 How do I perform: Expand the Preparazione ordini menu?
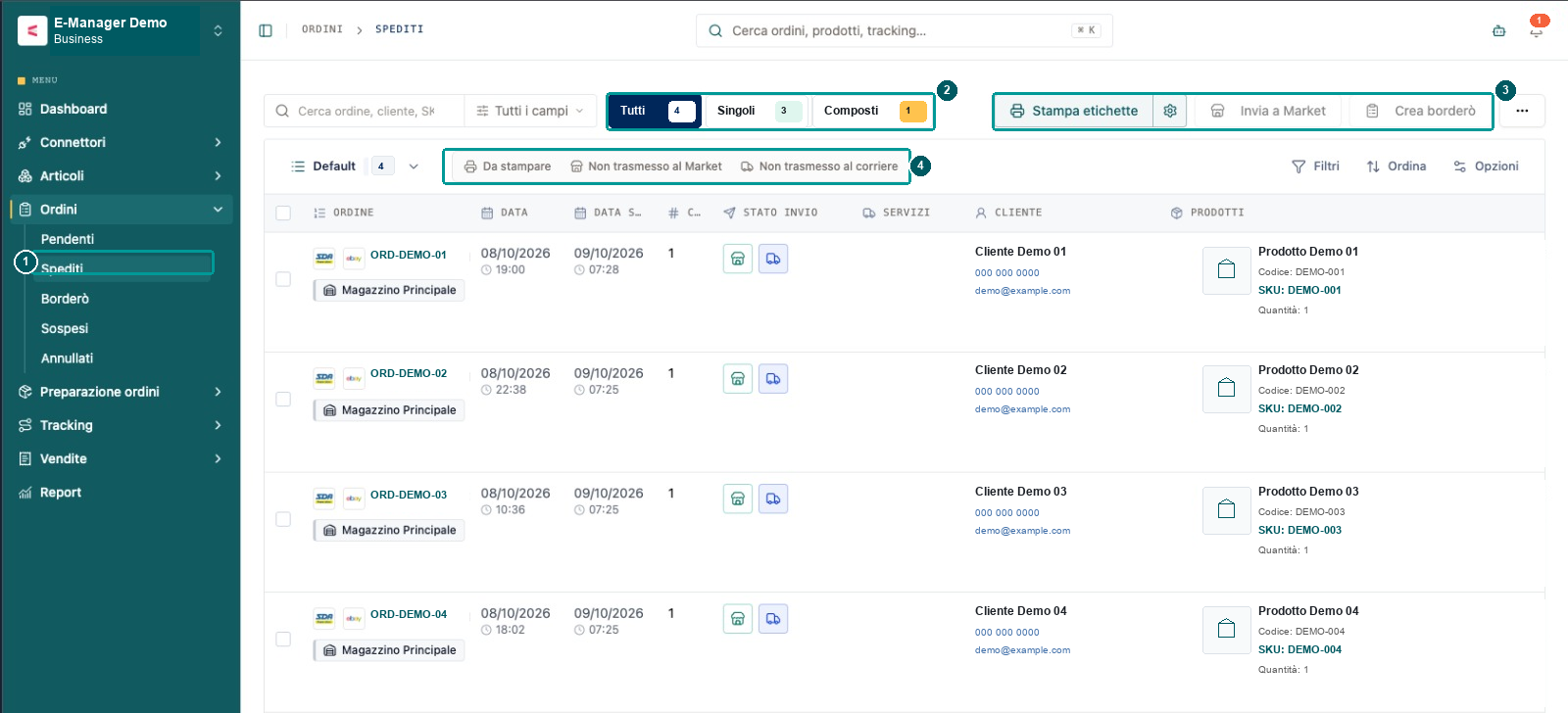point(122,392)
